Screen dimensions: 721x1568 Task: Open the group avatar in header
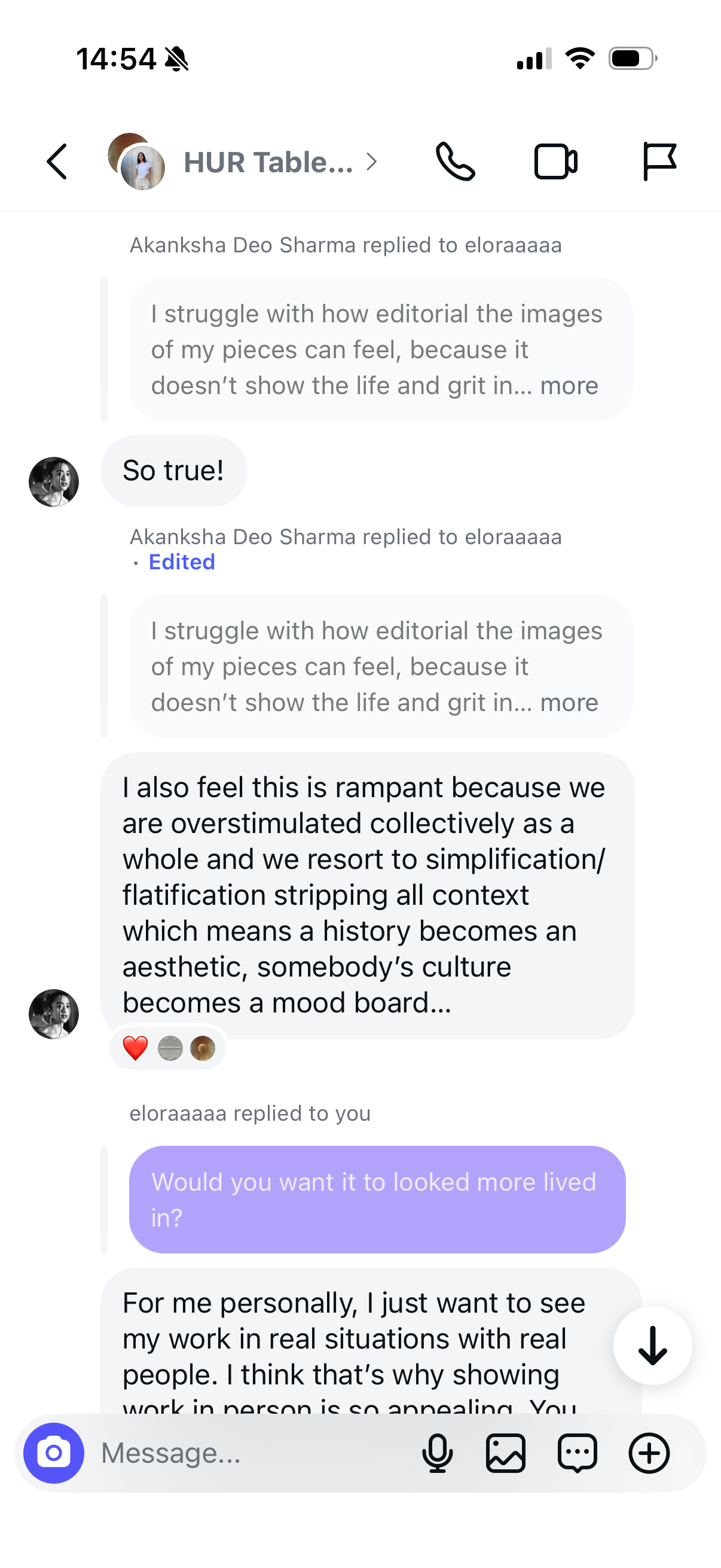click(136, 161)
